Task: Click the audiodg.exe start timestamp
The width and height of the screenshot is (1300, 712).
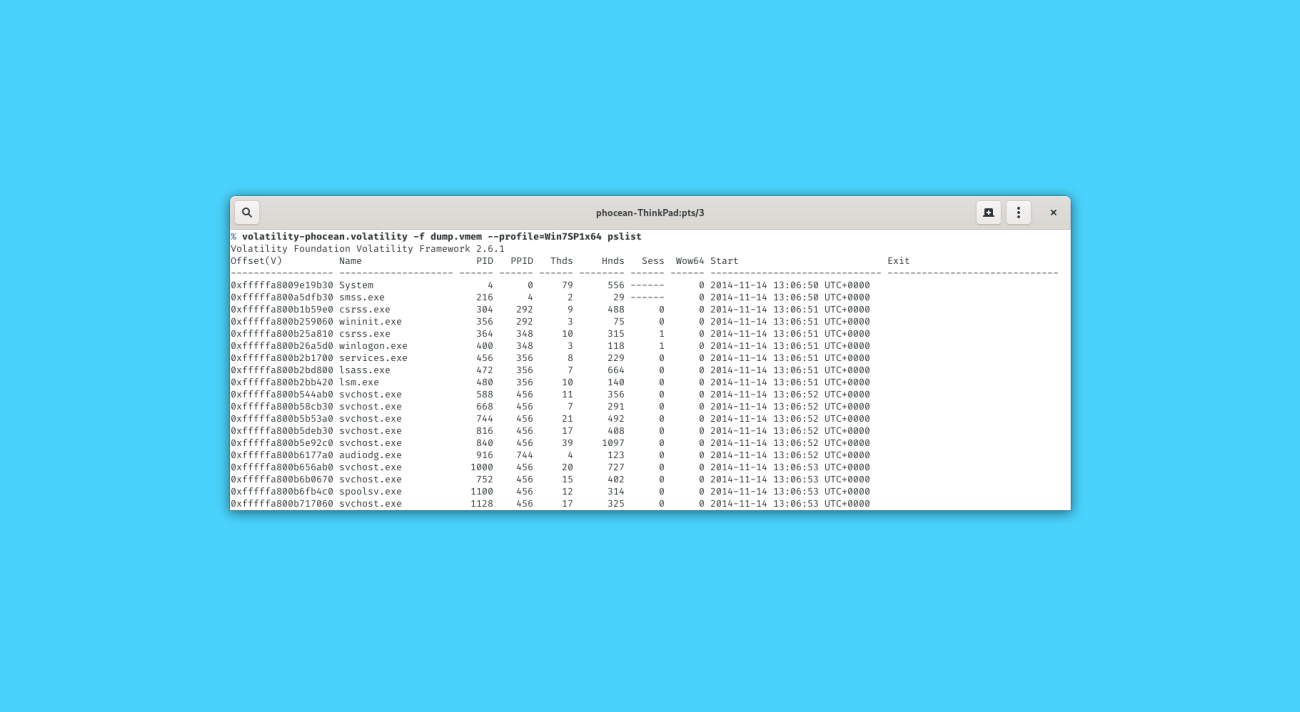Action: [x=790, y=455]
